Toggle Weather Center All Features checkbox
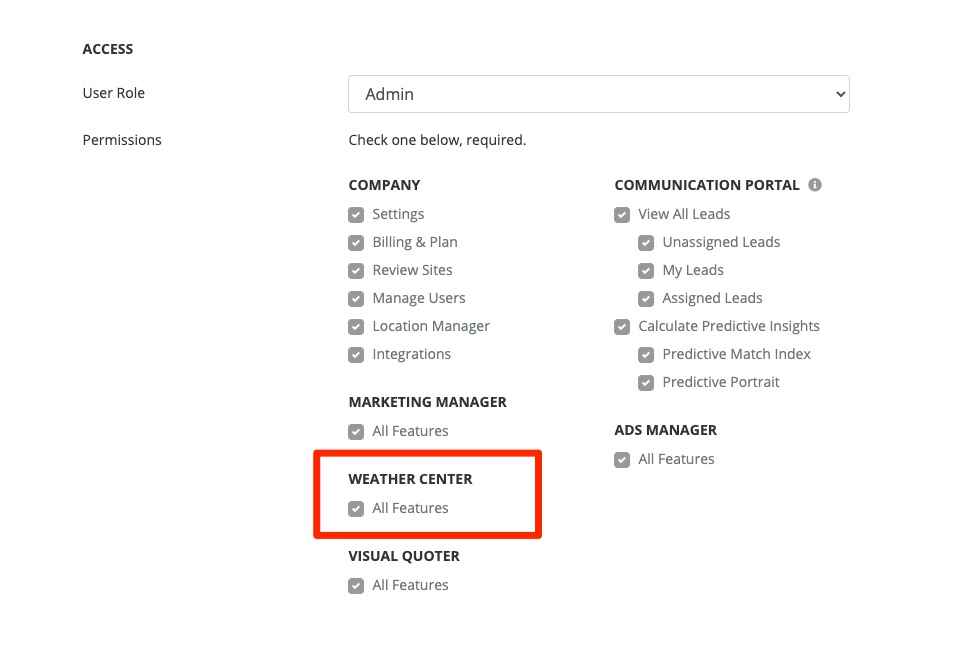 tap(356, 508)
